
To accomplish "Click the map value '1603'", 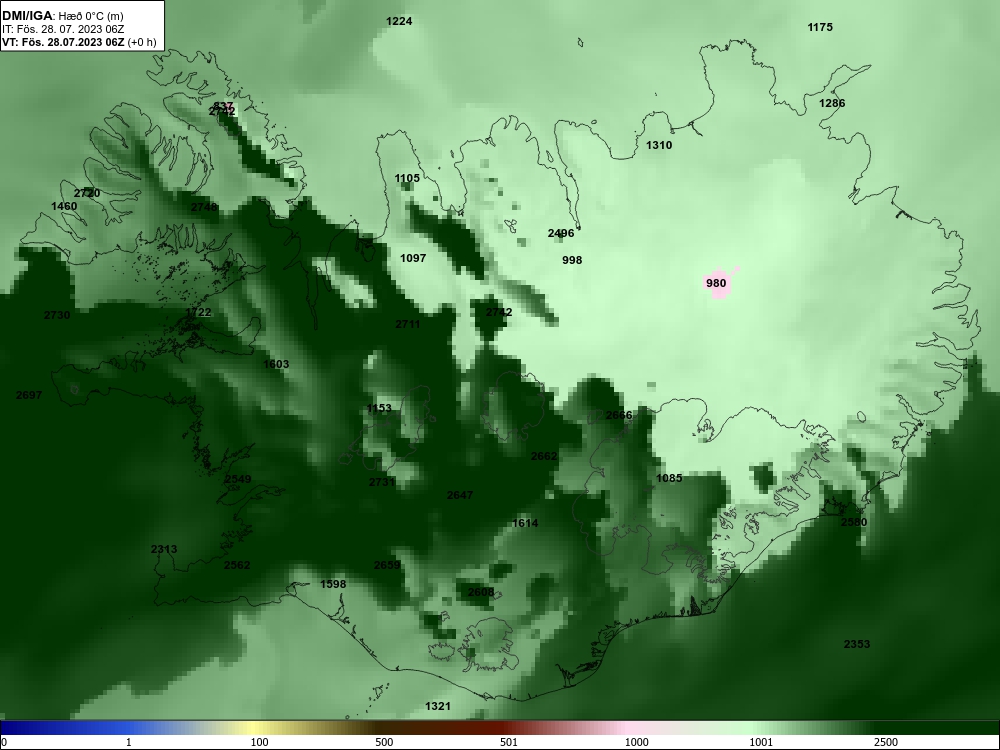I will [x=277, y=365].
